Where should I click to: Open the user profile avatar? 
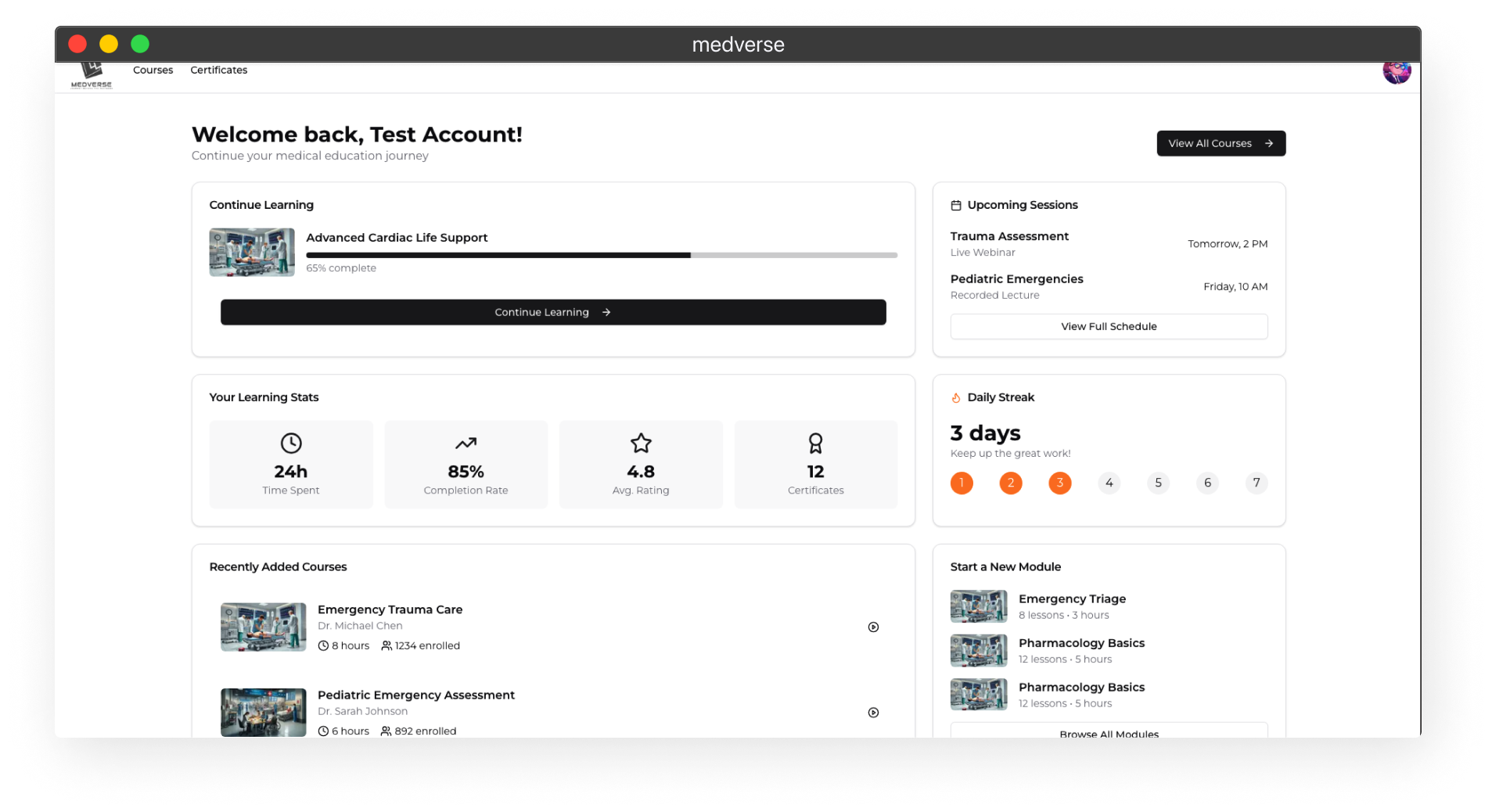tap(1396, 71)
